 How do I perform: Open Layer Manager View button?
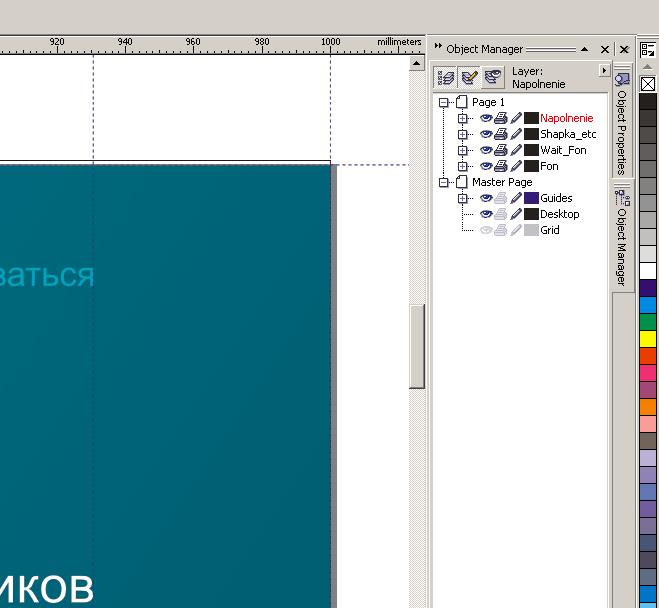(x=493, y=78)
